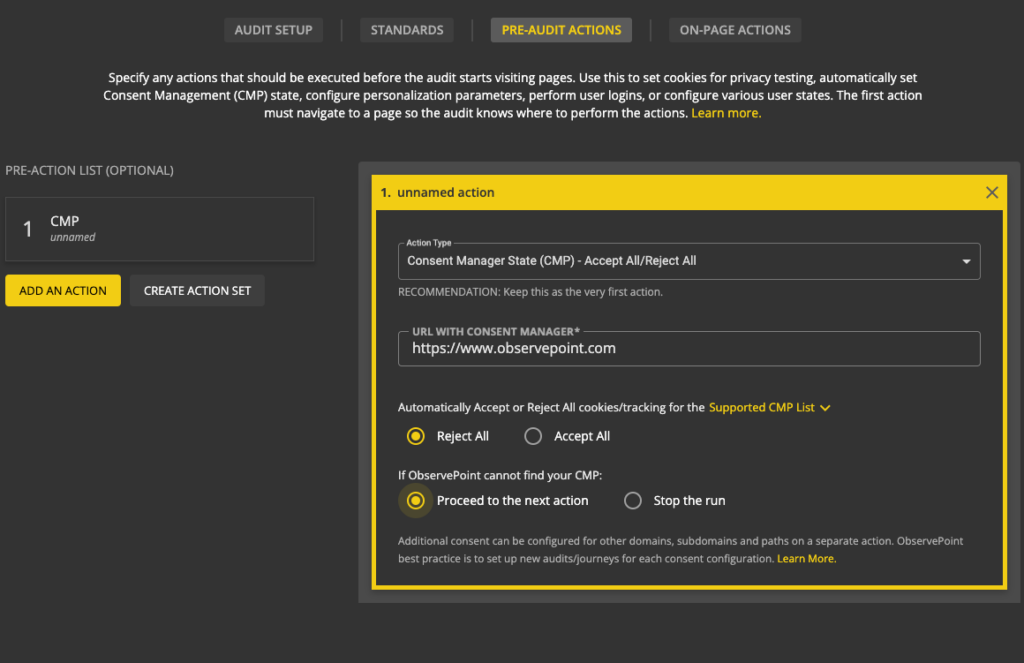Close the unnamed action panel
This screenshot has width=1024, height=663.
point(991,192)
